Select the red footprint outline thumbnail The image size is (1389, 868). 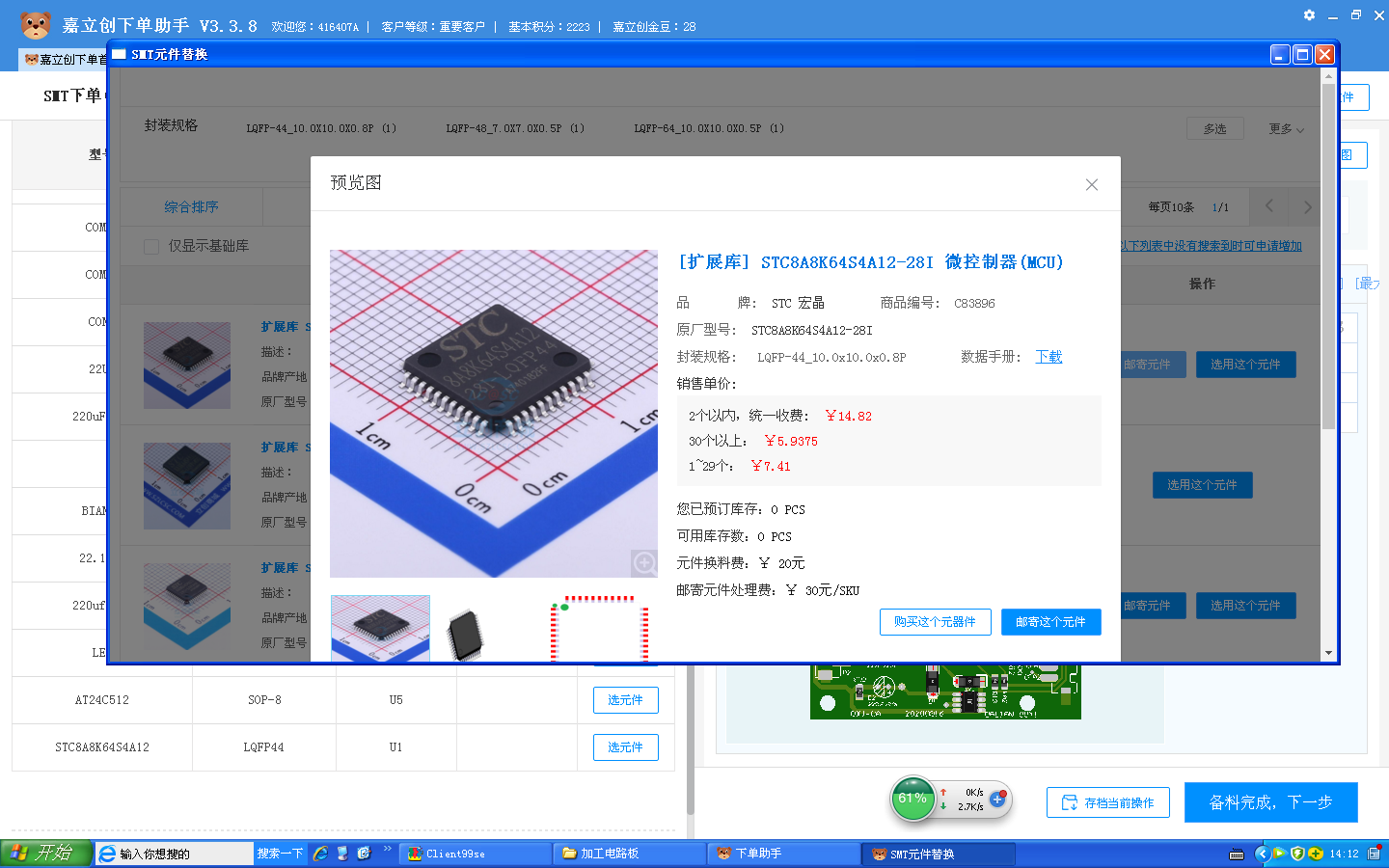pos(599,628)
